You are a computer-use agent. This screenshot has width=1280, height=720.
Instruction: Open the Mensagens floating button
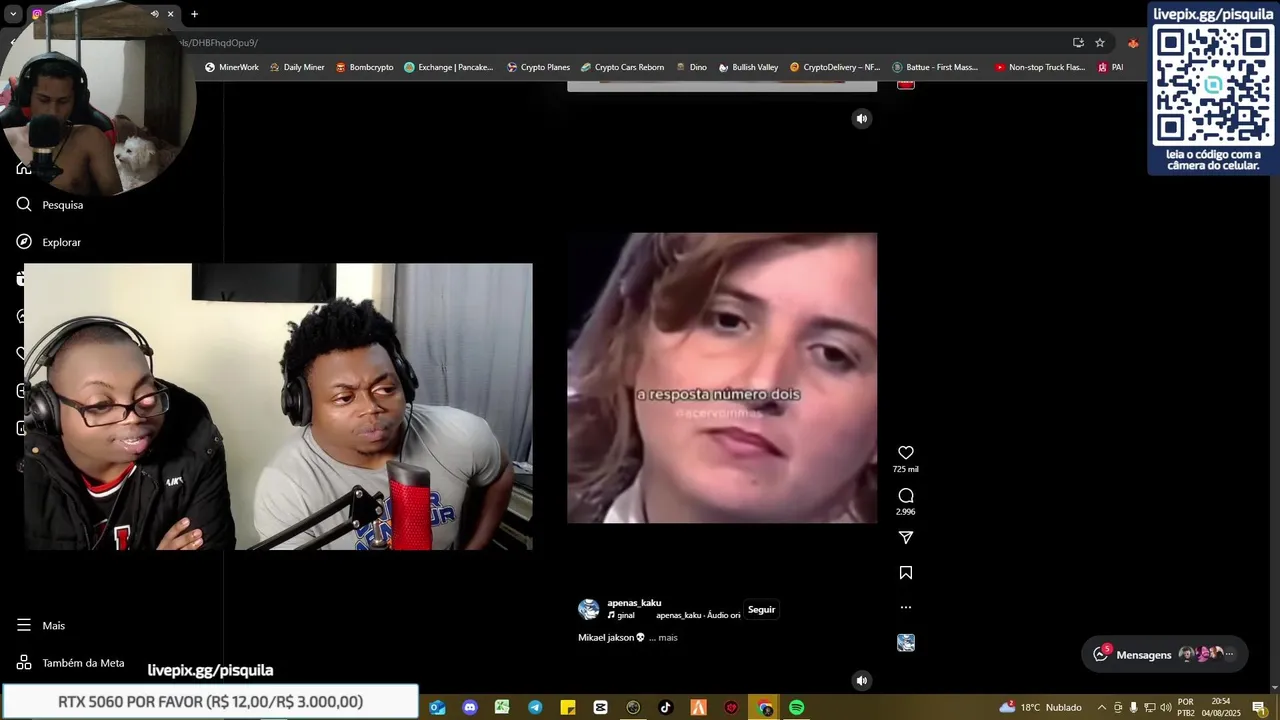[1165, 654]
